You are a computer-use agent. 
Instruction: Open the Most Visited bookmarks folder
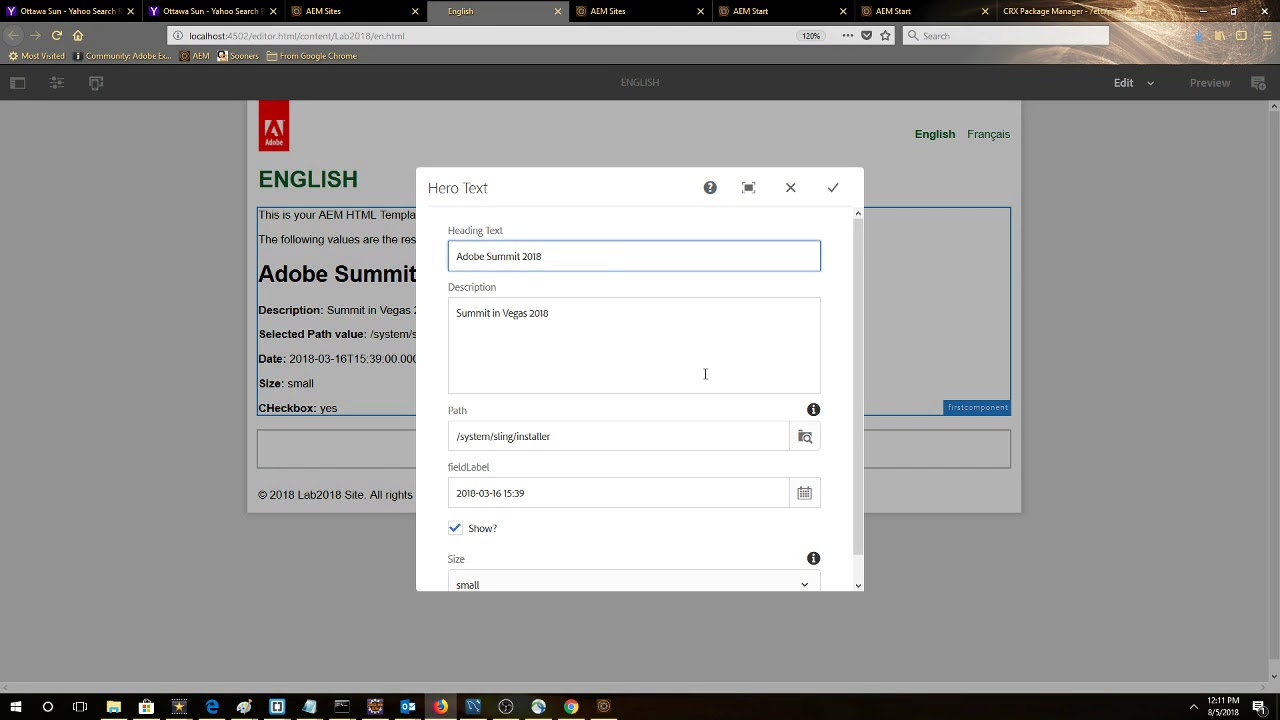[x=37, y=56]
